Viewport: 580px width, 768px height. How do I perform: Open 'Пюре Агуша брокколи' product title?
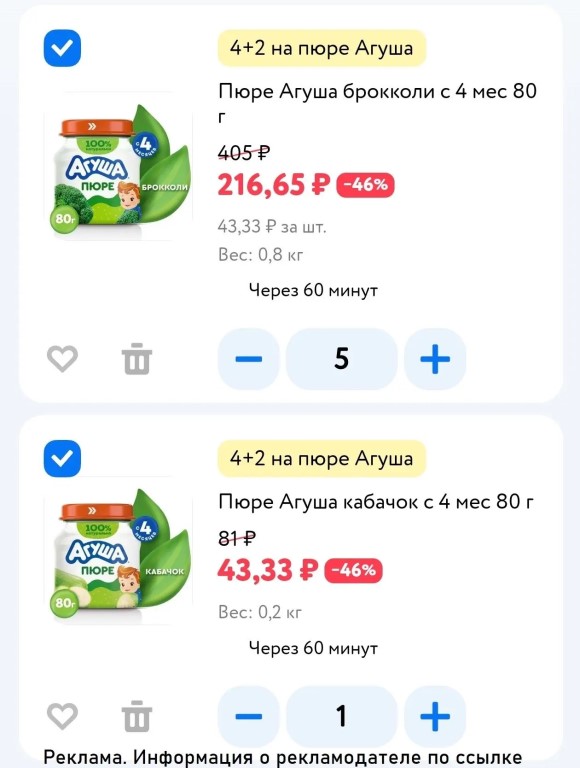tap(378, 103)
